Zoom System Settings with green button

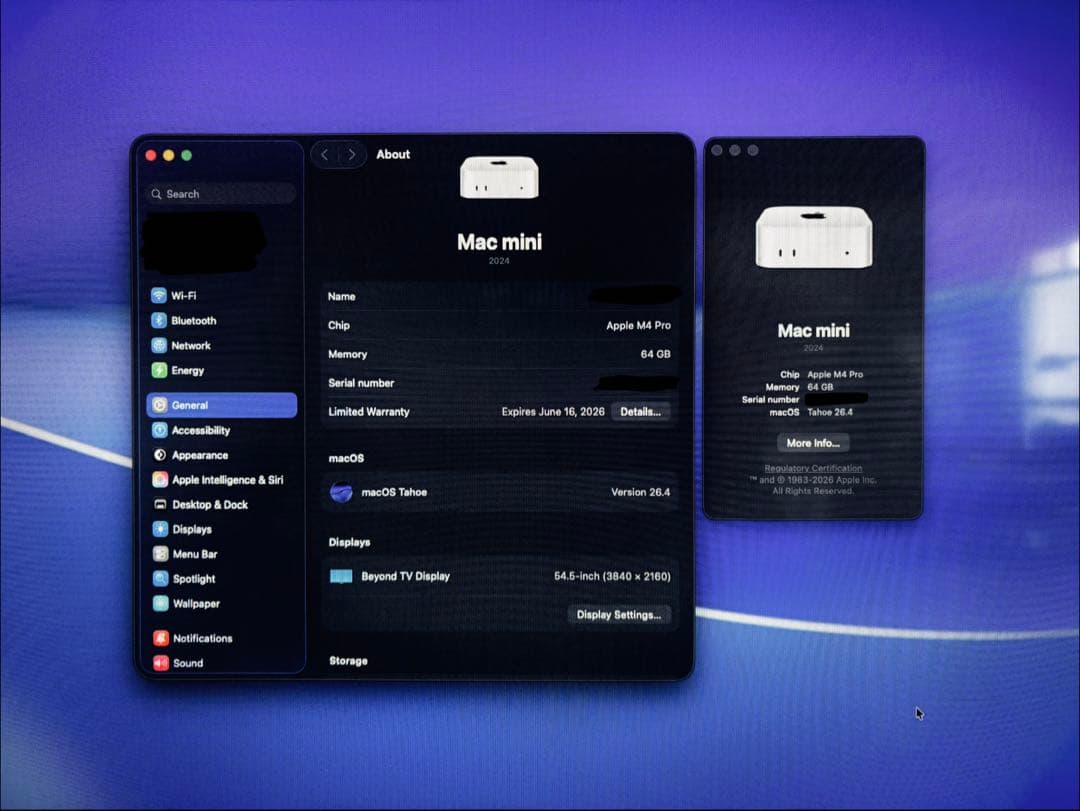pyautogui.click(x=187, y=156)
